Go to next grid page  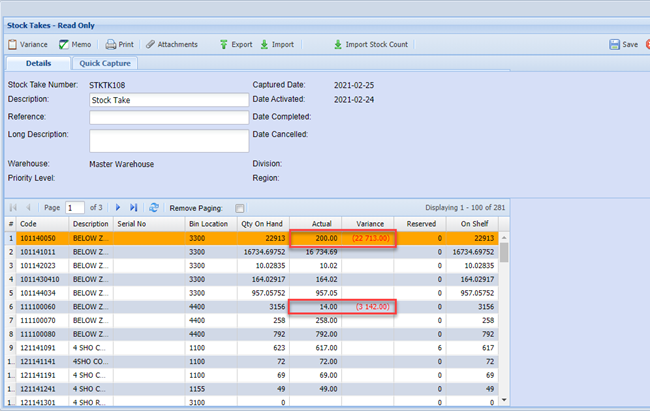click(x=118, y=207)
